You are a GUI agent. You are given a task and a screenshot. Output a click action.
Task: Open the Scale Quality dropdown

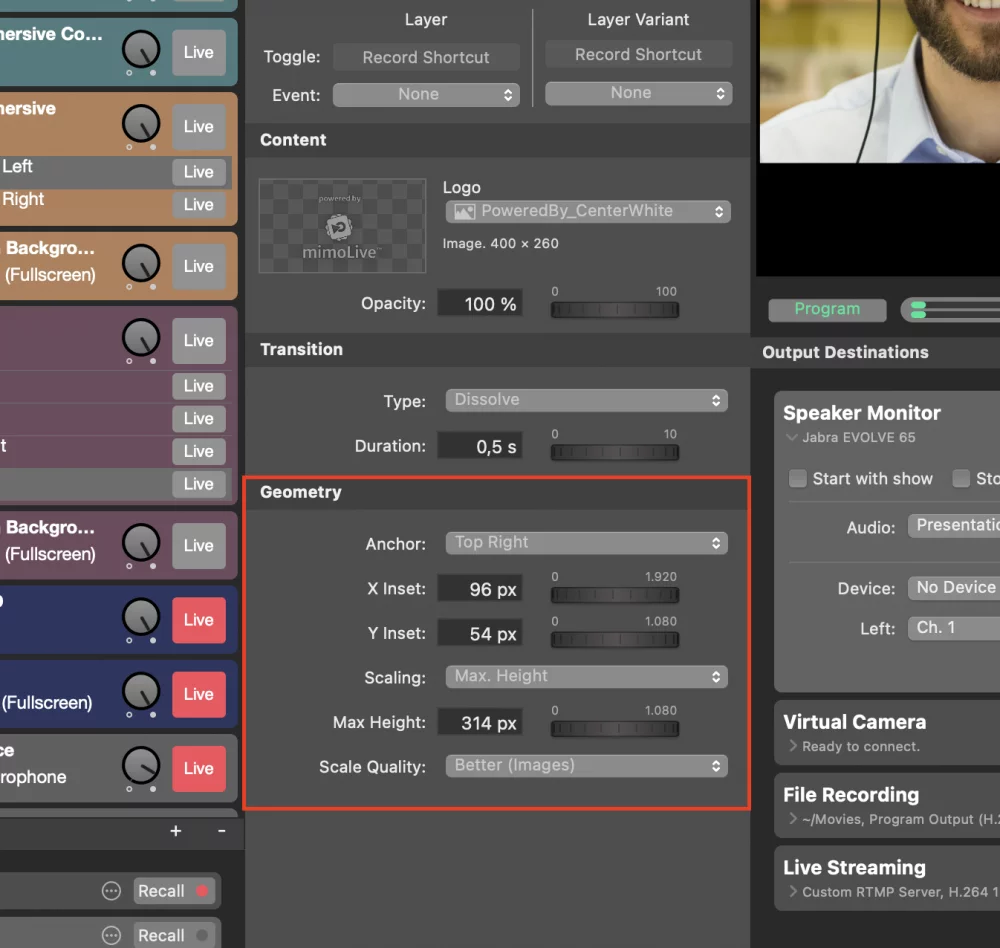pos(586,766)
